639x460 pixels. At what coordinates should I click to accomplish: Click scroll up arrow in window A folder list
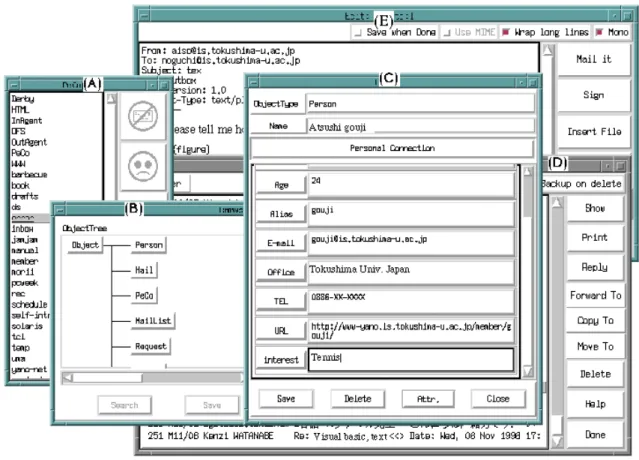(x=111, y=98)
